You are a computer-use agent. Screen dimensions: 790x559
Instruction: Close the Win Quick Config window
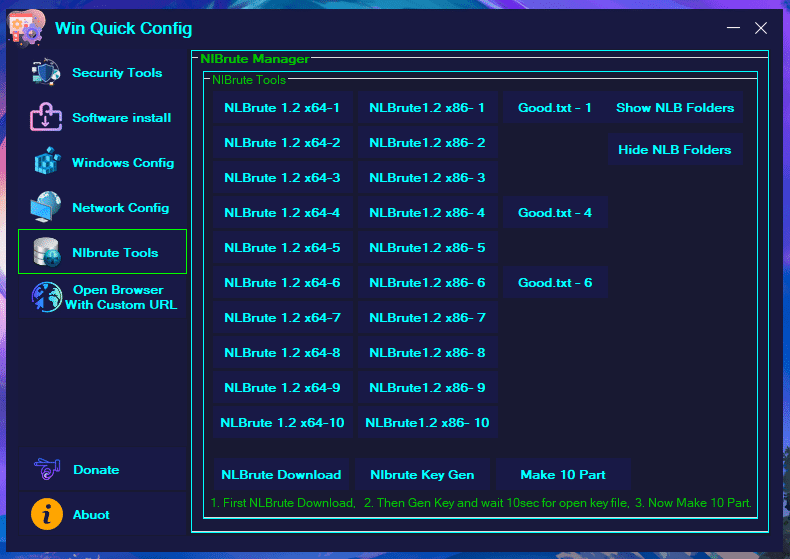pyautogui.click(x=761, y=28)
